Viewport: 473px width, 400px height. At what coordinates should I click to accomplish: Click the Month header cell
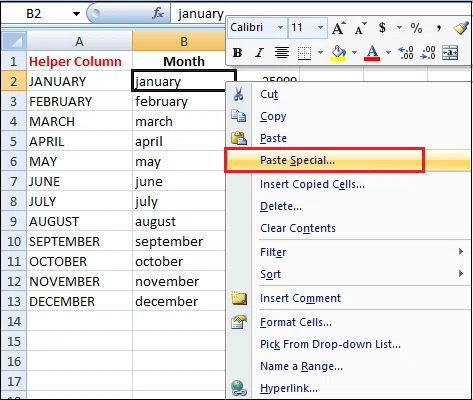pyautogui.click(x=184, y=61)
